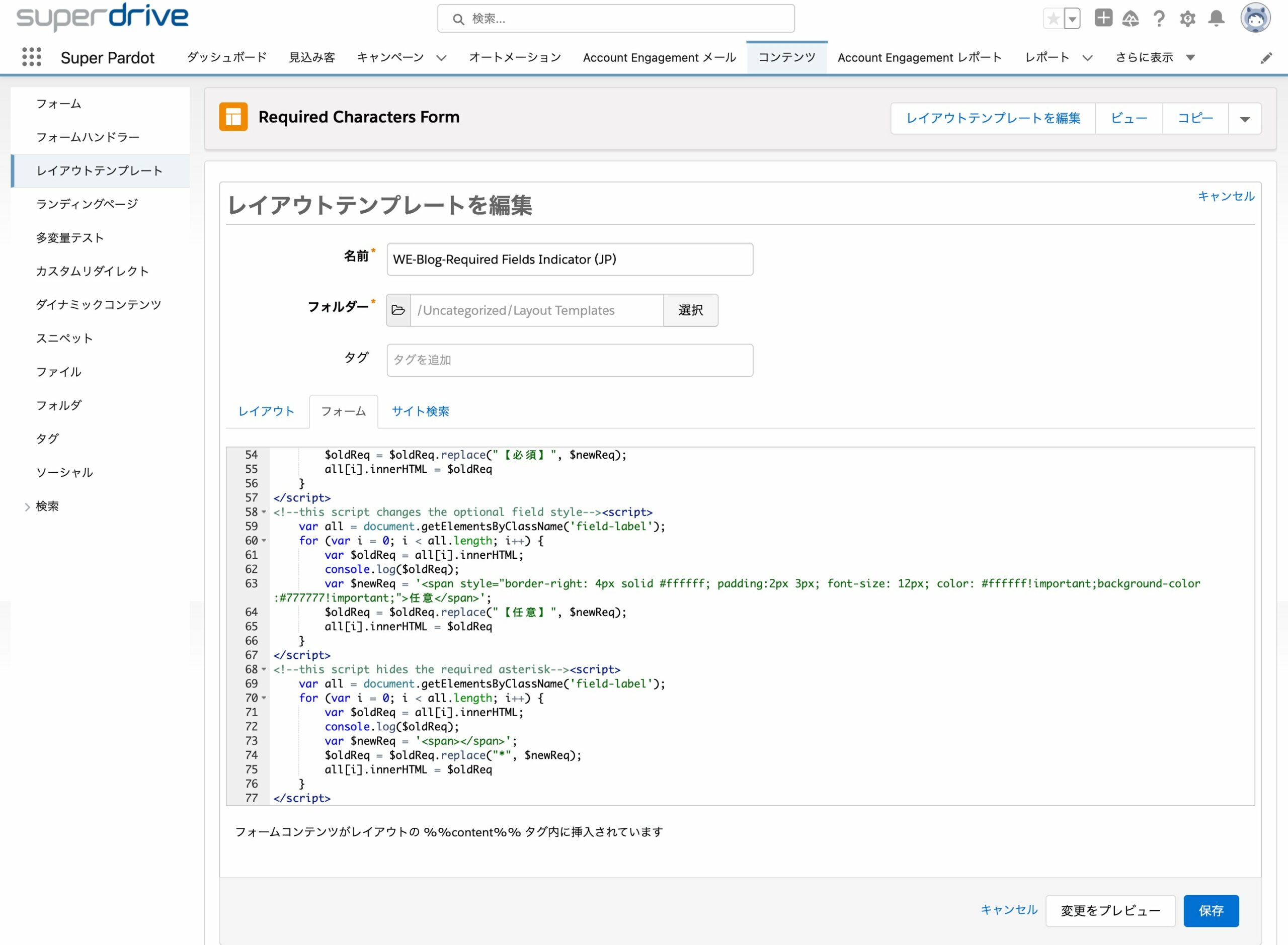The width and height of the screenshot is (1288, 945).
Task: Open Account Engagement メール tab
Action: click(659, 57)
